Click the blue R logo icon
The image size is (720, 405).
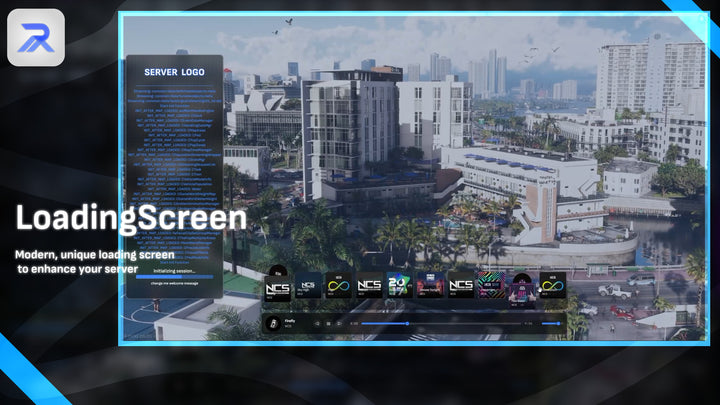[x=36, y=38]
